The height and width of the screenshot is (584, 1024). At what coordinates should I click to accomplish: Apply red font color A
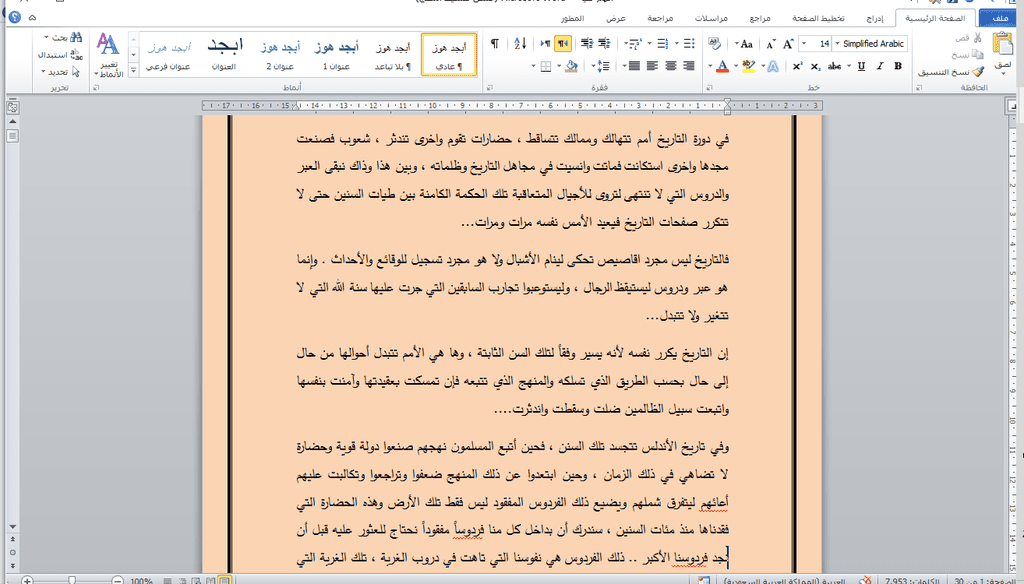coord(722,66)
